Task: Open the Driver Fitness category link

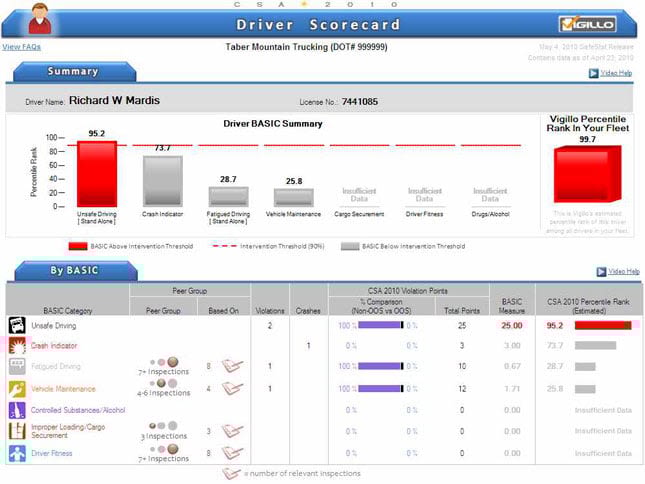Action: pos(52,454)
